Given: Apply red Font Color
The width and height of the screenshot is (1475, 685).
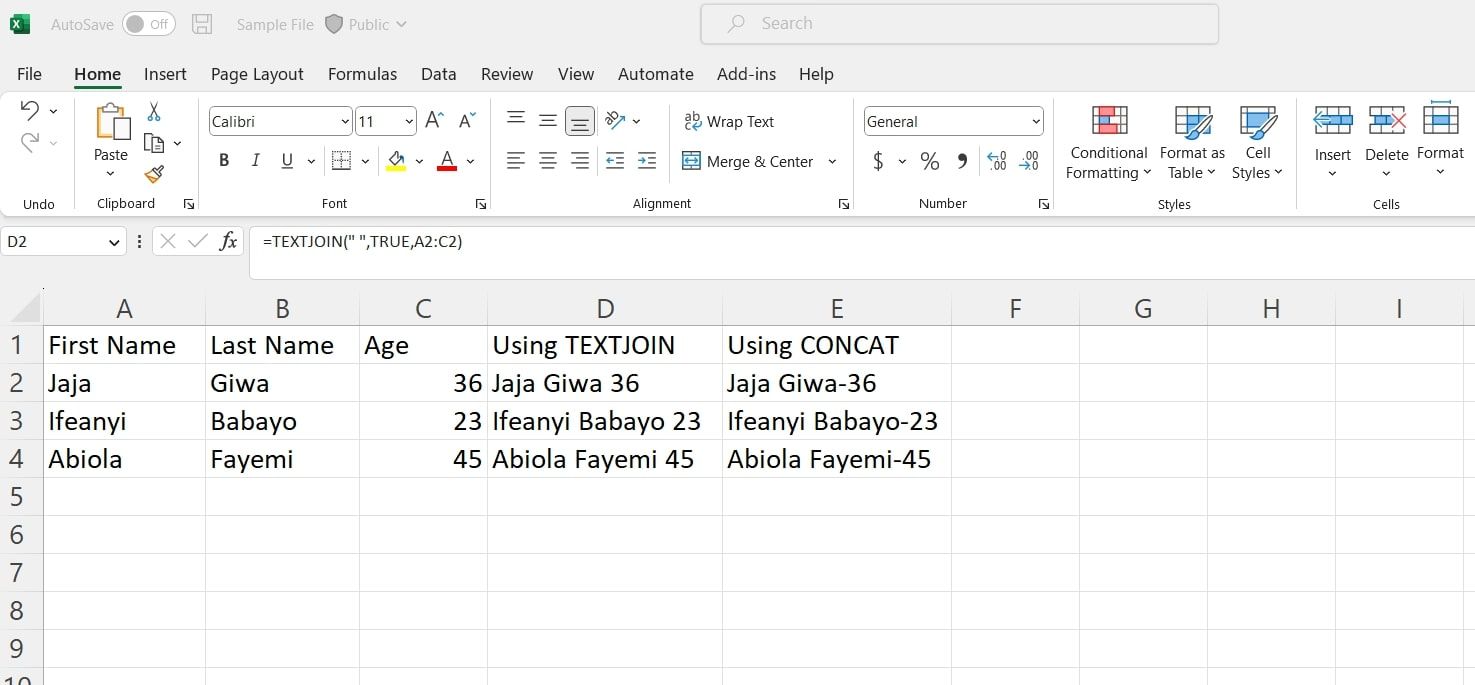Looking at the screenshot, I should [447, 160].
